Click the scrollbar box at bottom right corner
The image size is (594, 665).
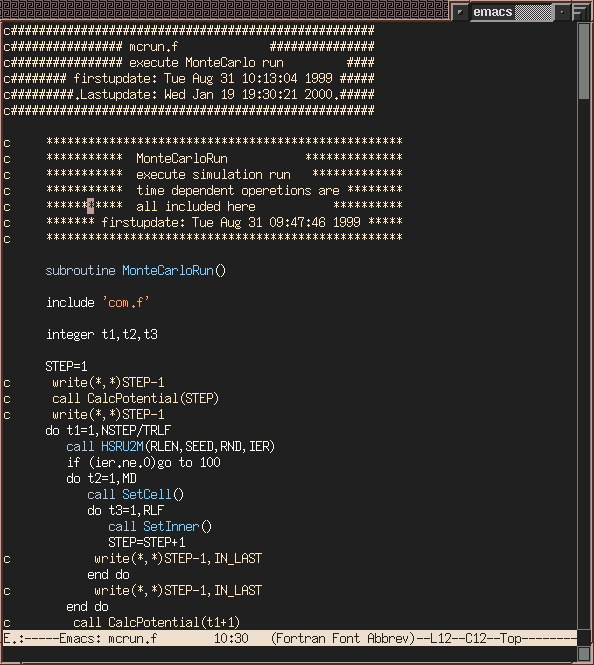pos(584,653)
